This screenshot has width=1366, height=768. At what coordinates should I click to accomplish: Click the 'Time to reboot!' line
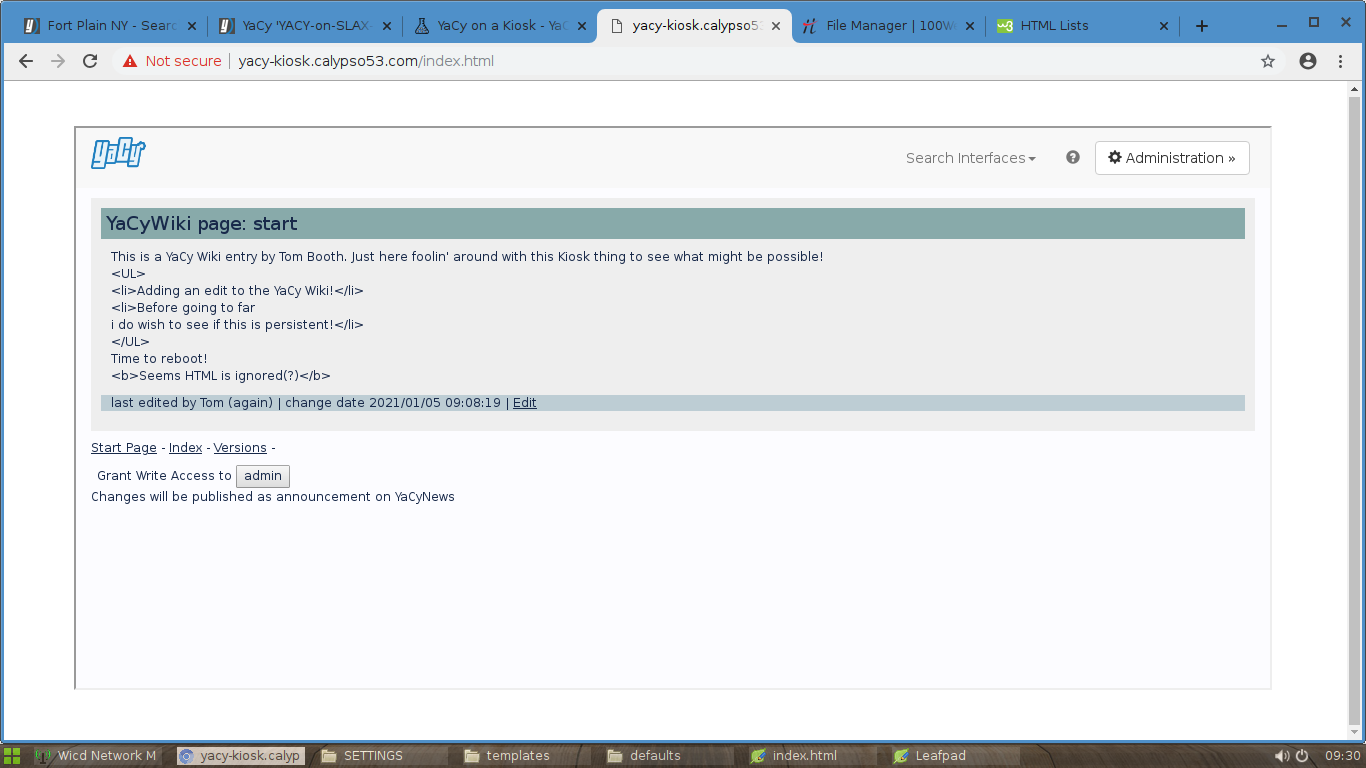tap(159, 359)
